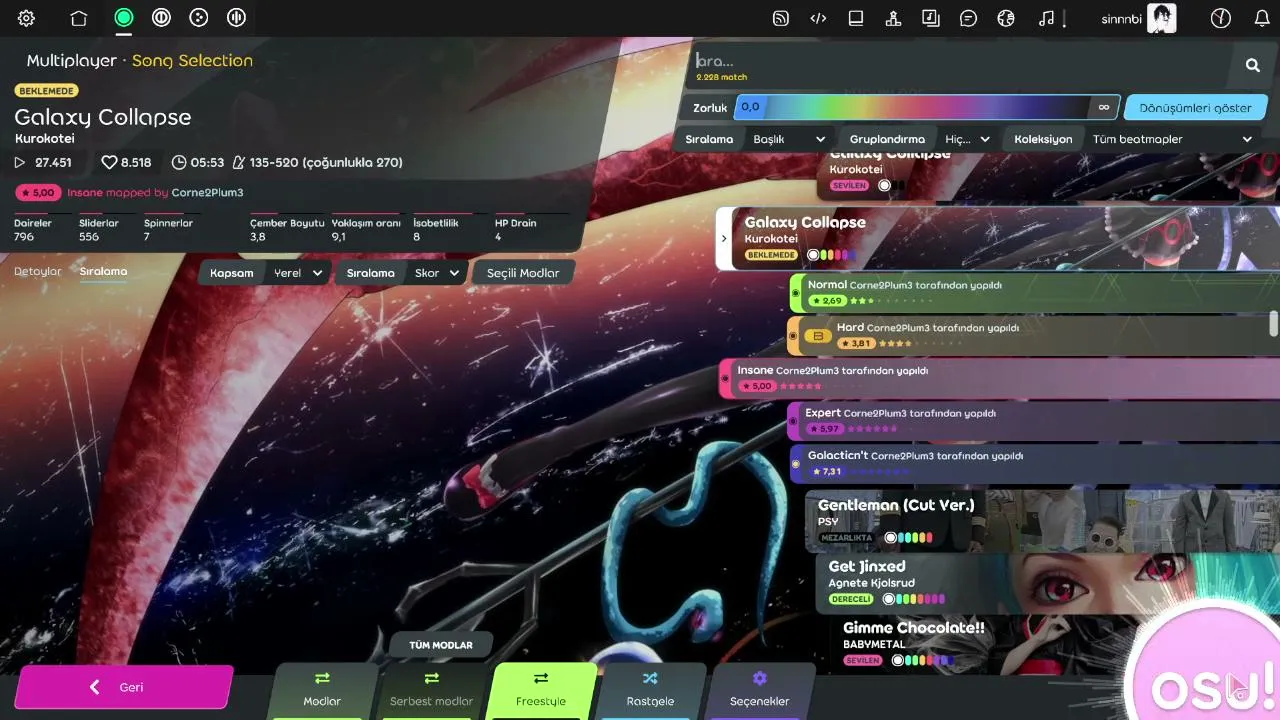The height and width of the screenshot is (720, 1280).
Task: Click the play count icon 27.451
Action: tap(20, 162)
